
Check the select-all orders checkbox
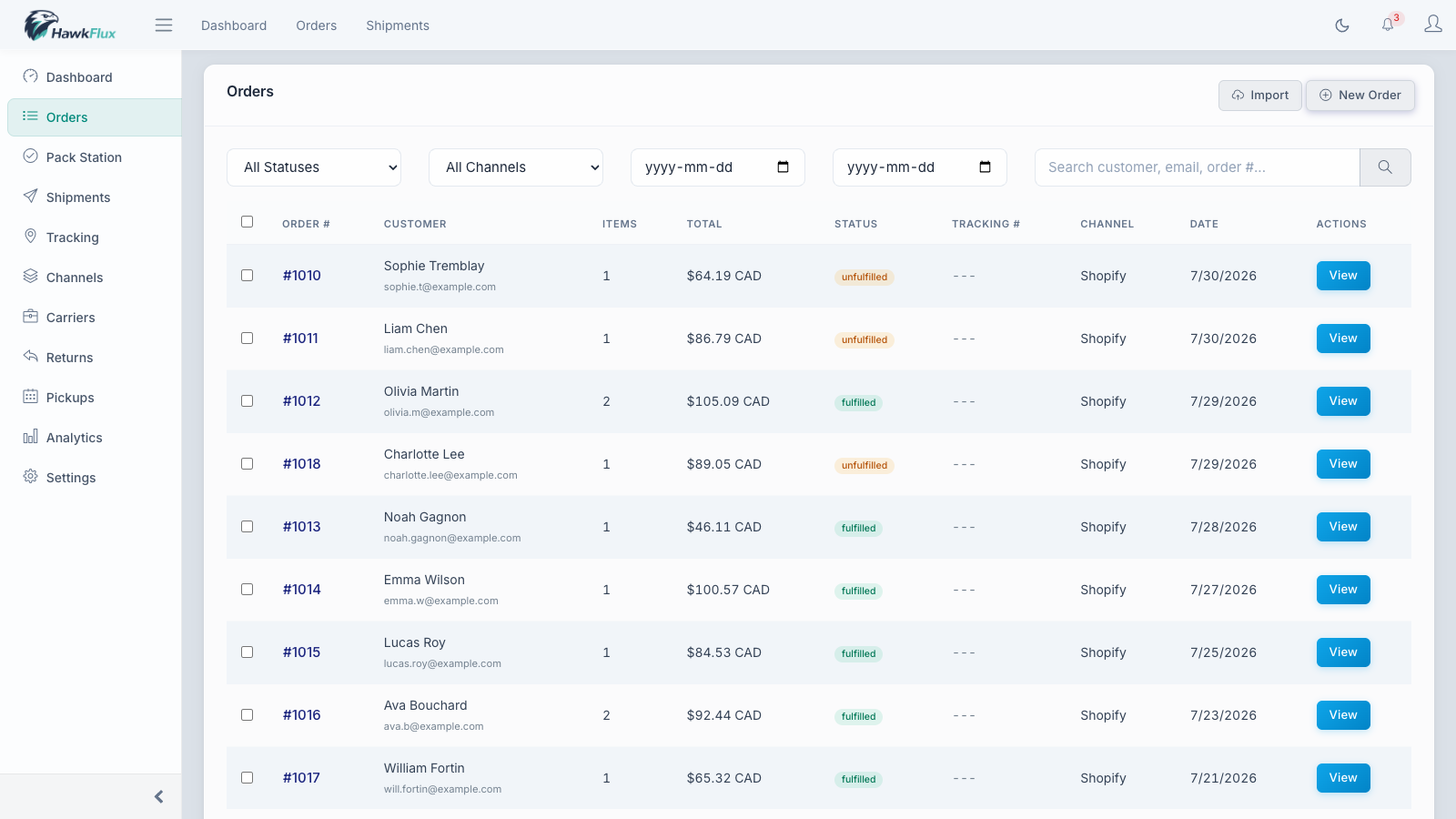click(247, 222)
